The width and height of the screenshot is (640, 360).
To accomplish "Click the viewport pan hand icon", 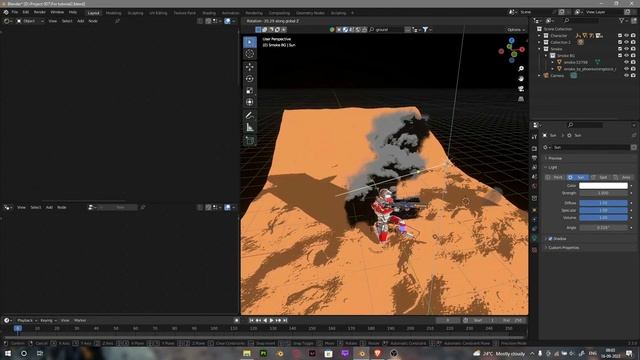I will 521,79.
